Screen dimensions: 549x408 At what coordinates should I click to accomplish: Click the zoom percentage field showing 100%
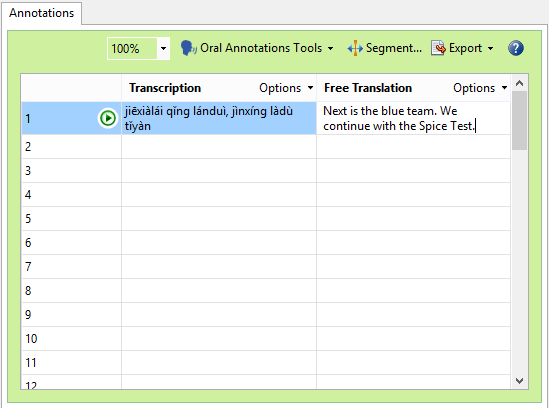[132, 48]
